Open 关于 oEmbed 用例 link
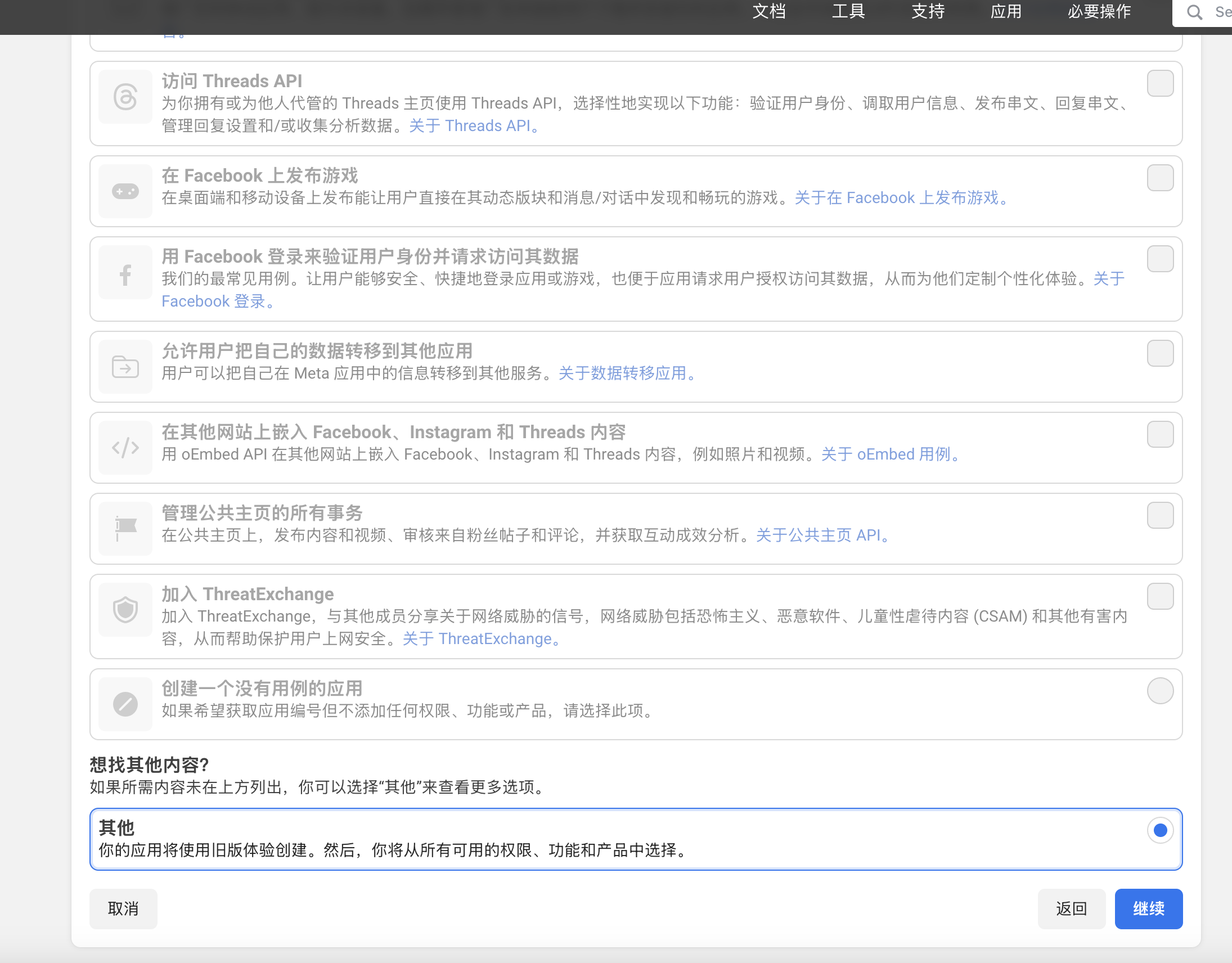This screenshot has height=963, width=1232. click(x=890, y=454)
